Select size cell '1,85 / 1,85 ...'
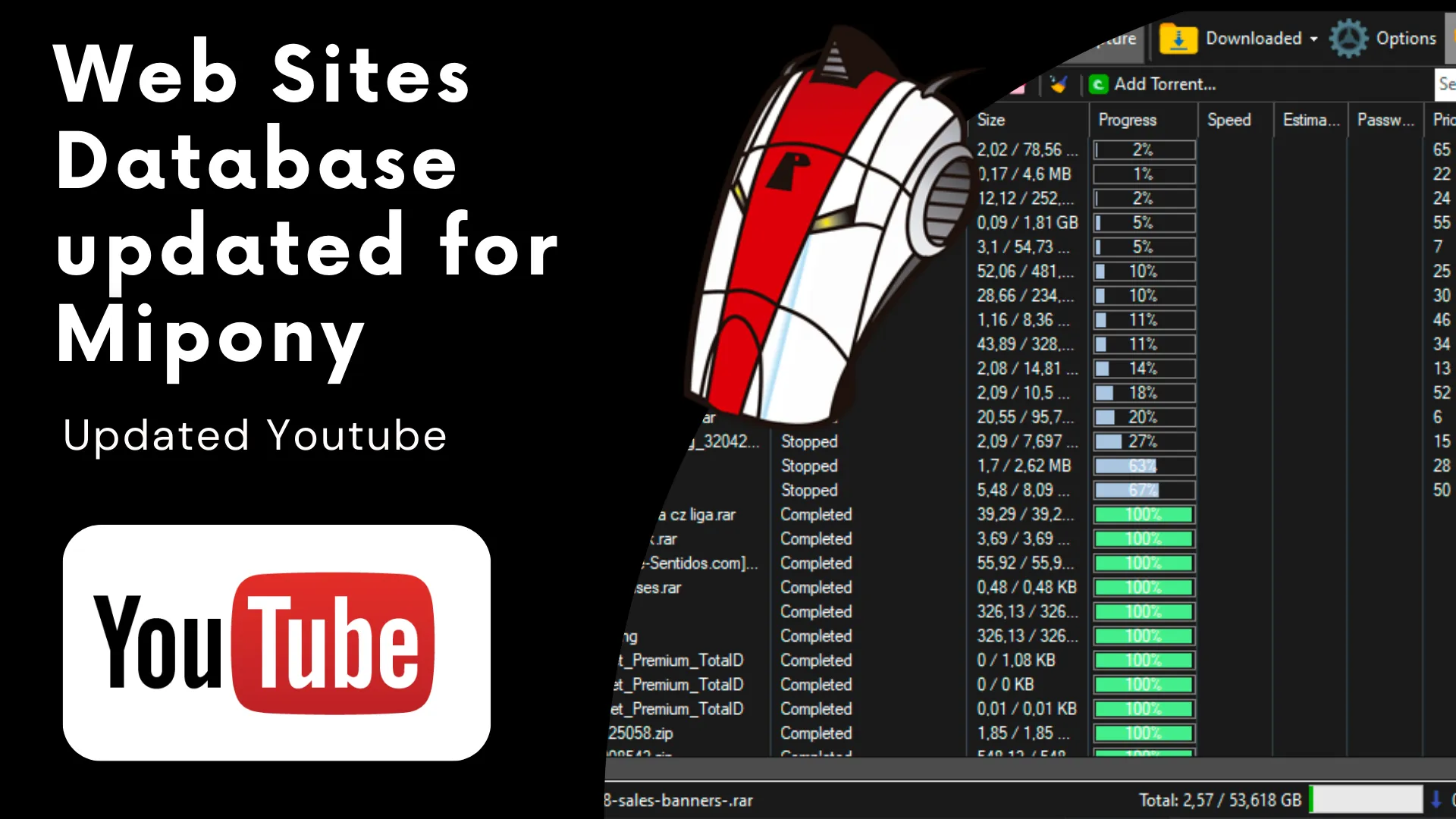The height and width of the screenshot is (819, 1456). point(1024,733)
